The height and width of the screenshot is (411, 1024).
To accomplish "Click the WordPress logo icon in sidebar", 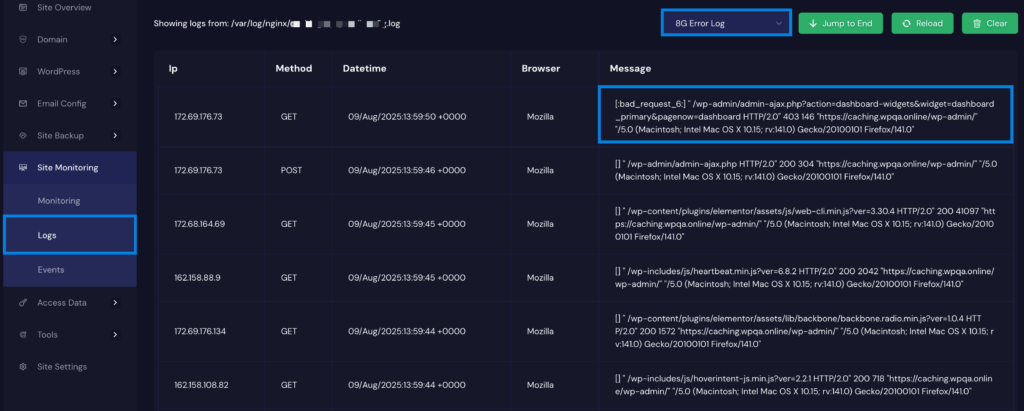I will tap(23, 71).
